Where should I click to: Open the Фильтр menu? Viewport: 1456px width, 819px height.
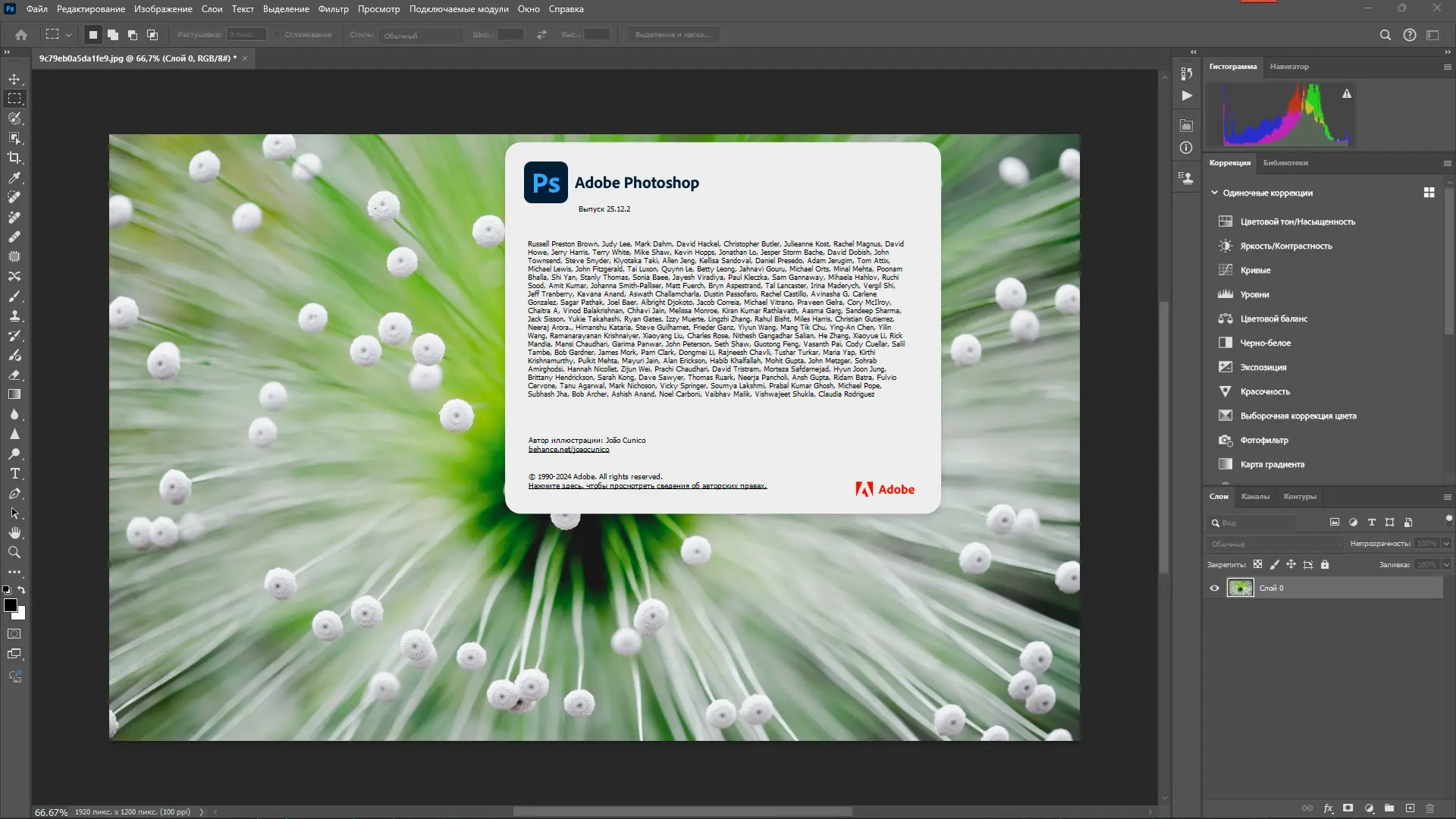pyautogui.click(x=333, y=9)
